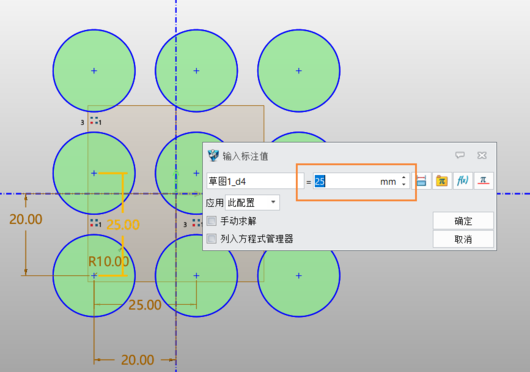Viewport: 530px width, 372px height.
Task: Click pattern constraint marker above middle-left circle
Action: 95,121
